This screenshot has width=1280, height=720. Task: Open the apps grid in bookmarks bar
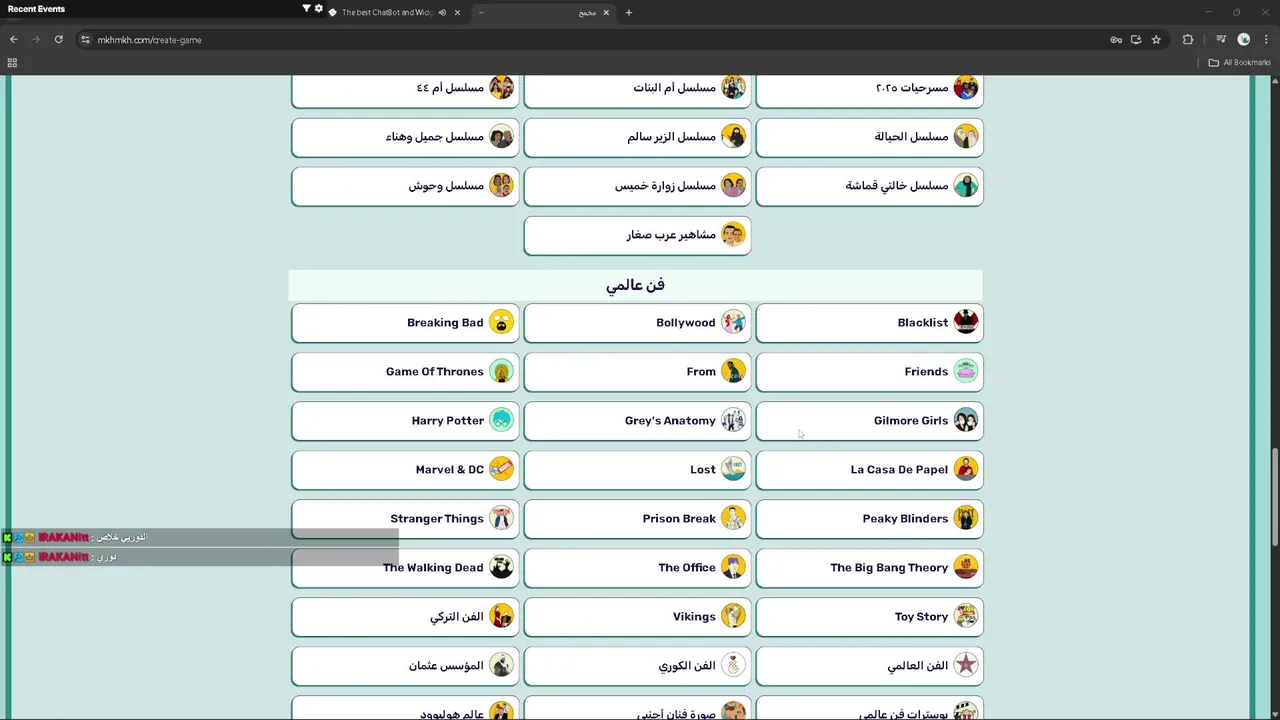tap(12, 63)
